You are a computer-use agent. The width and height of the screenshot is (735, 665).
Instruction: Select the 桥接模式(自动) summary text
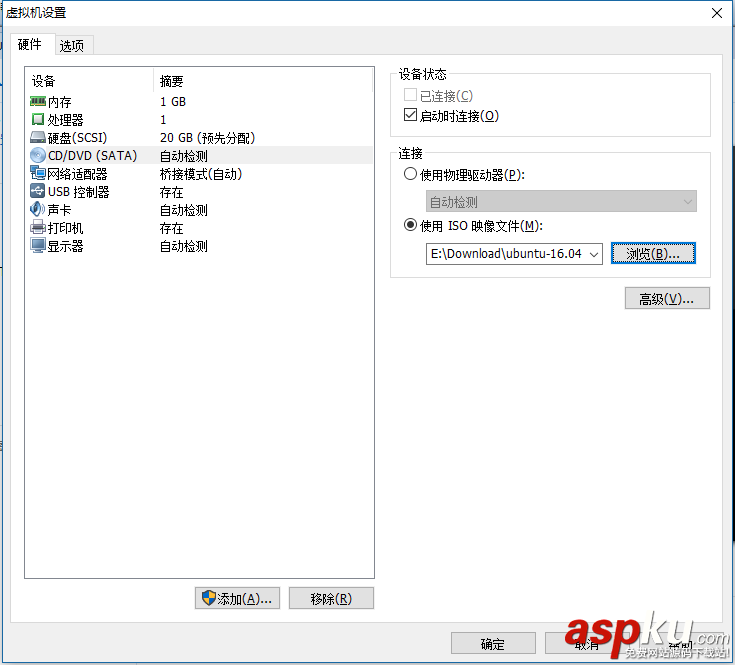pos(201,174)
